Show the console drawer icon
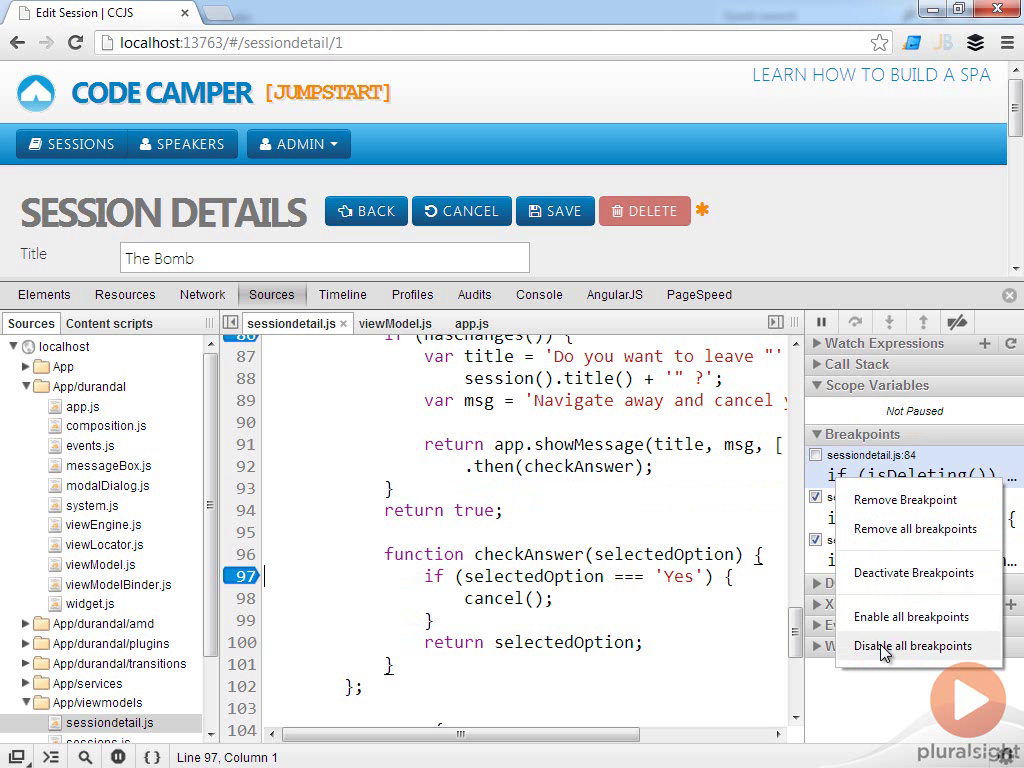Image resolution: width=1024 pixels, height=768 pixels. pos(51,758)
